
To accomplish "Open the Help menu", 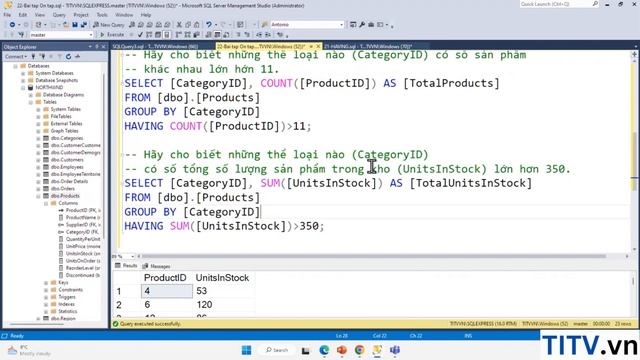I will point(146,15).
